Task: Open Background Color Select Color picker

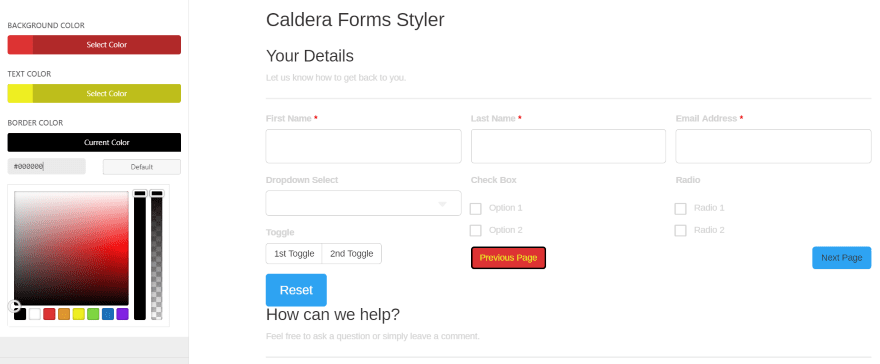Action: [94, 45]
